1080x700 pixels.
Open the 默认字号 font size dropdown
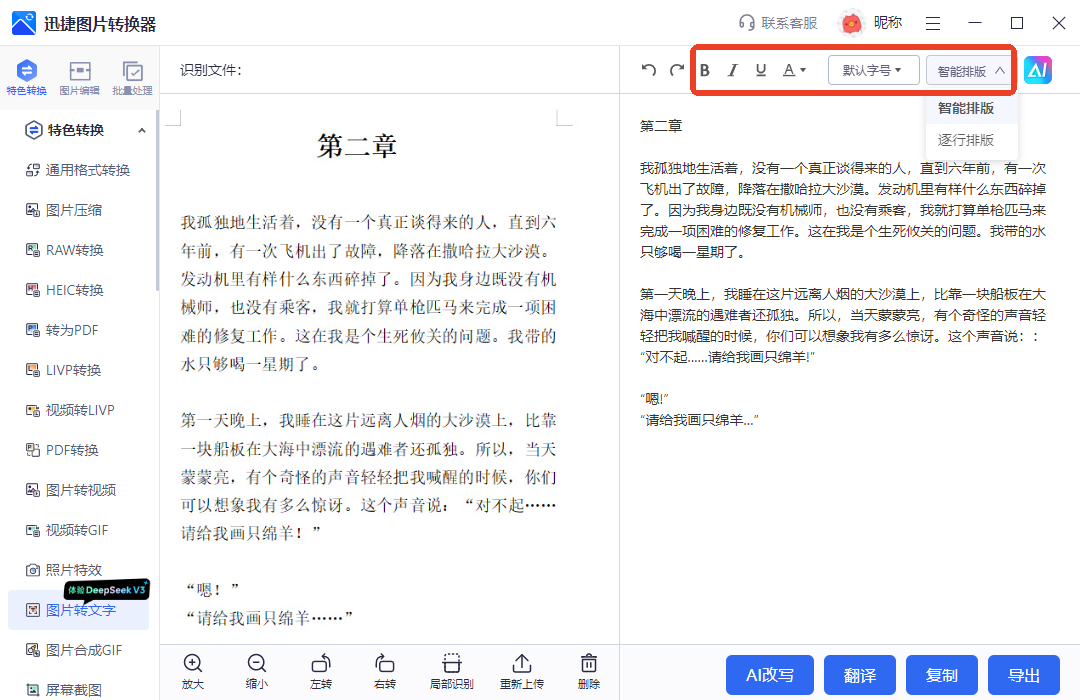(x=873, y=70)
